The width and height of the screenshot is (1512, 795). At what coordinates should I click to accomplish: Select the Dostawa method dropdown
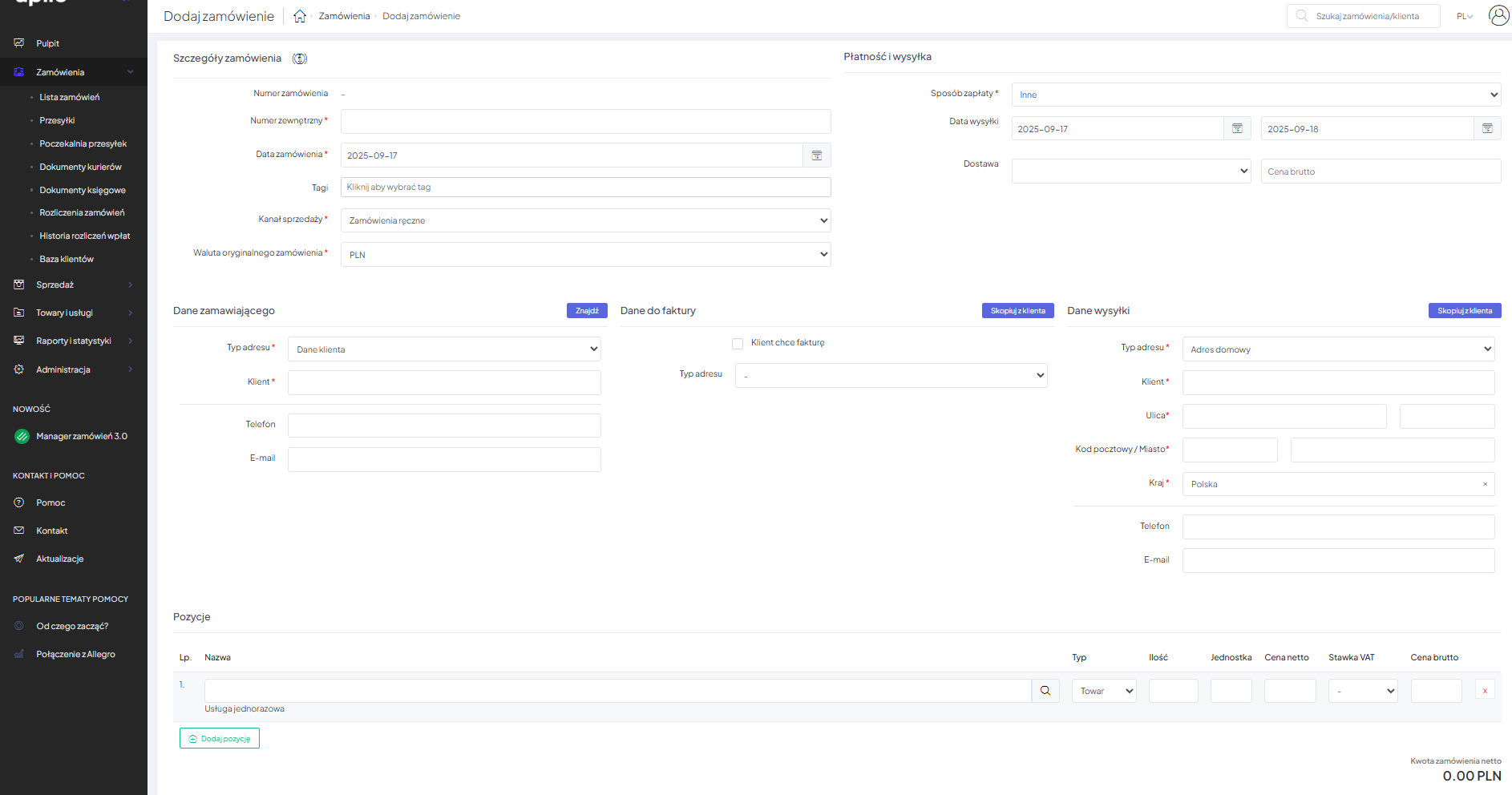[x=1130, y=172]
